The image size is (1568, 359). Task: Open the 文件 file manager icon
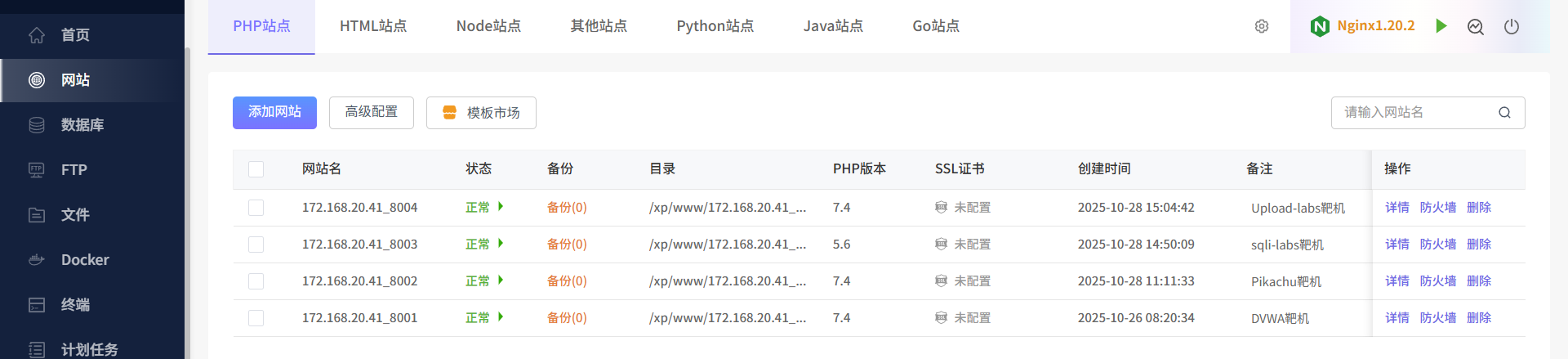pos(37,215)
